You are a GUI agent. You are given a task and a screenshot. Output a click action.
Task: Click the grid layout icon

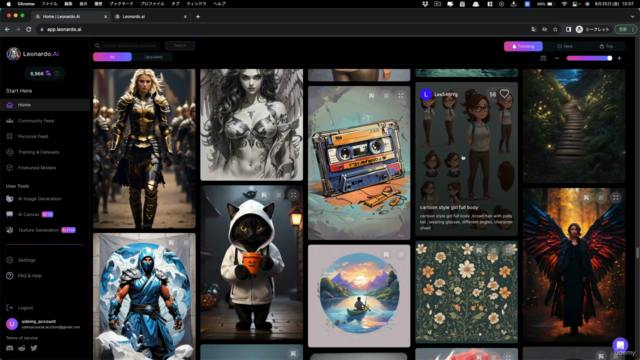pyautogui.click(x=543, y=58)
